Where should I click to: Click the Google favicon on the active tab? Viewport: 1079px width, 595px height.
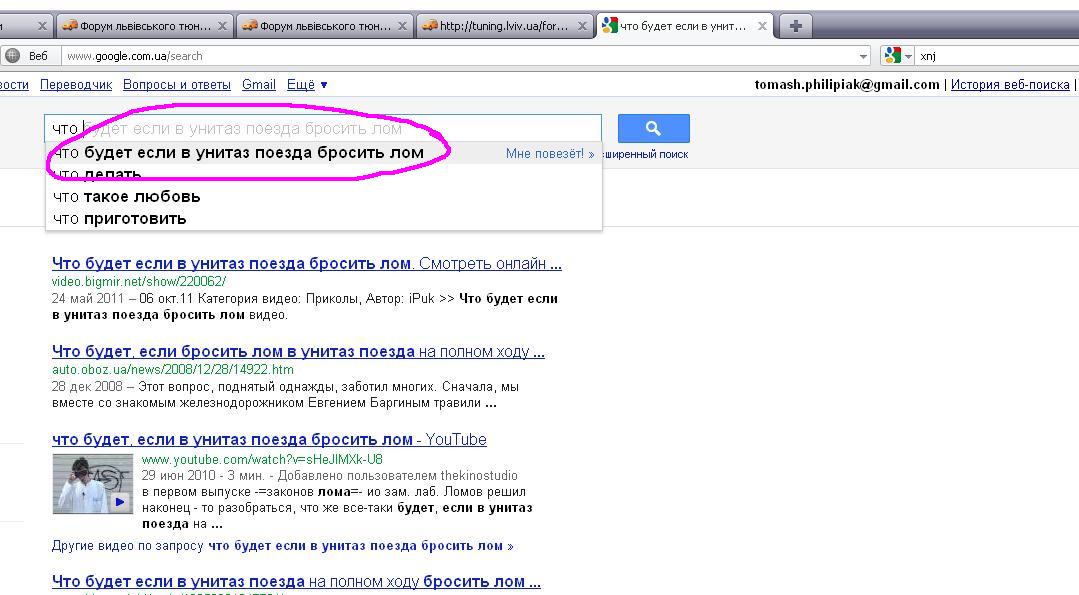[x=610, y=26]
